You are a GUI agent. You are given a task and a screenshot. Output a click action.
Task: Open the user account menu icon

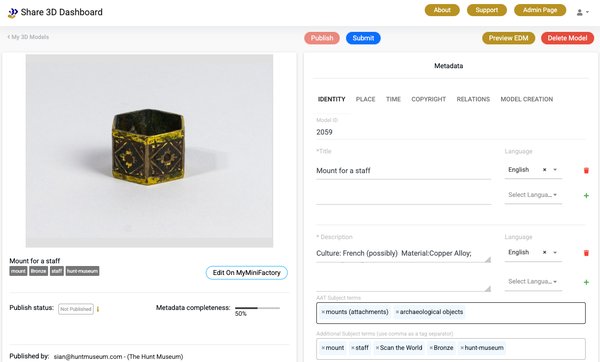[x=582, y=12]
